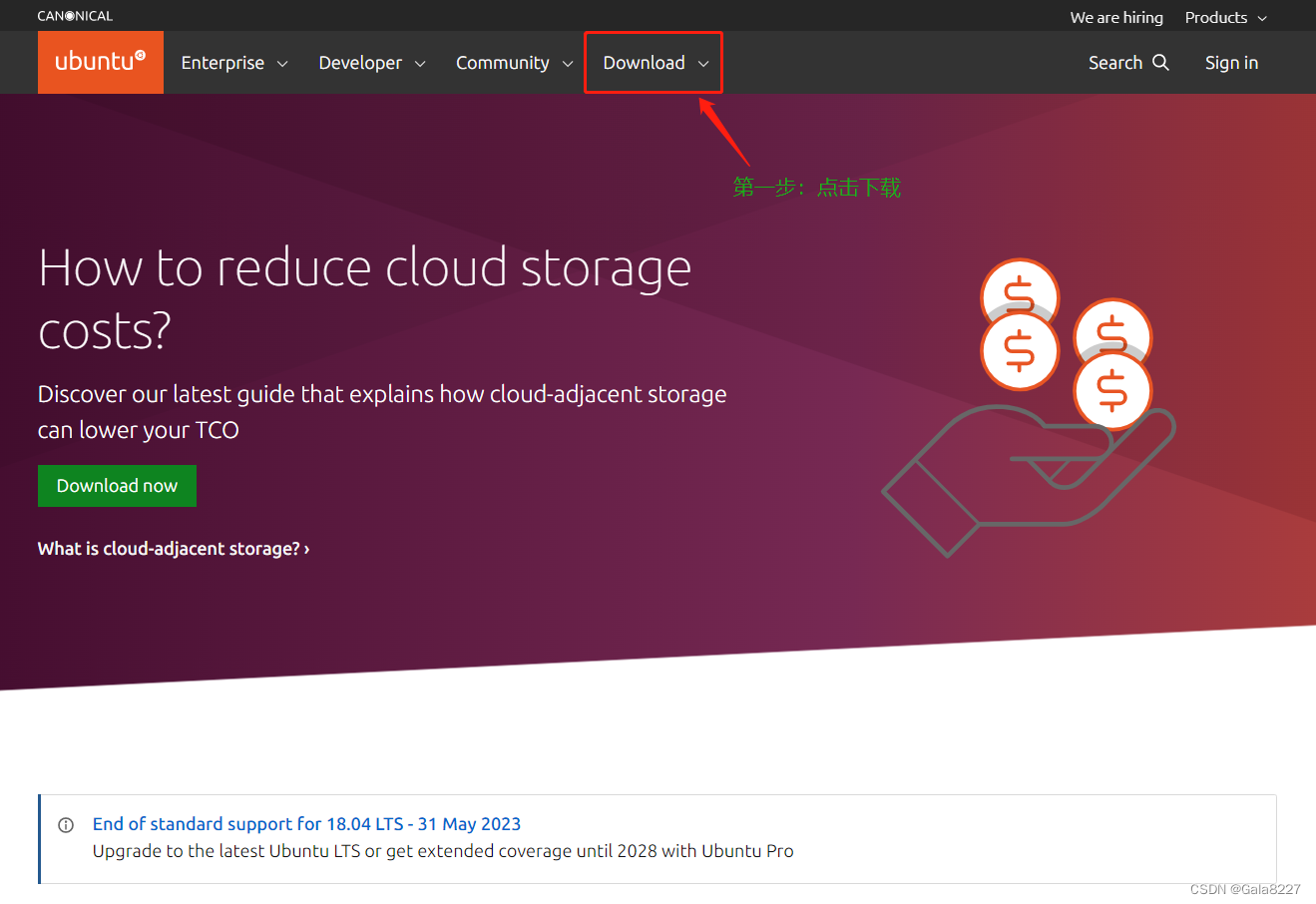Expand the Developer menu chevron
This screenshot has height=904, width=1316.
pyautogui.click(x=420, y=64)
